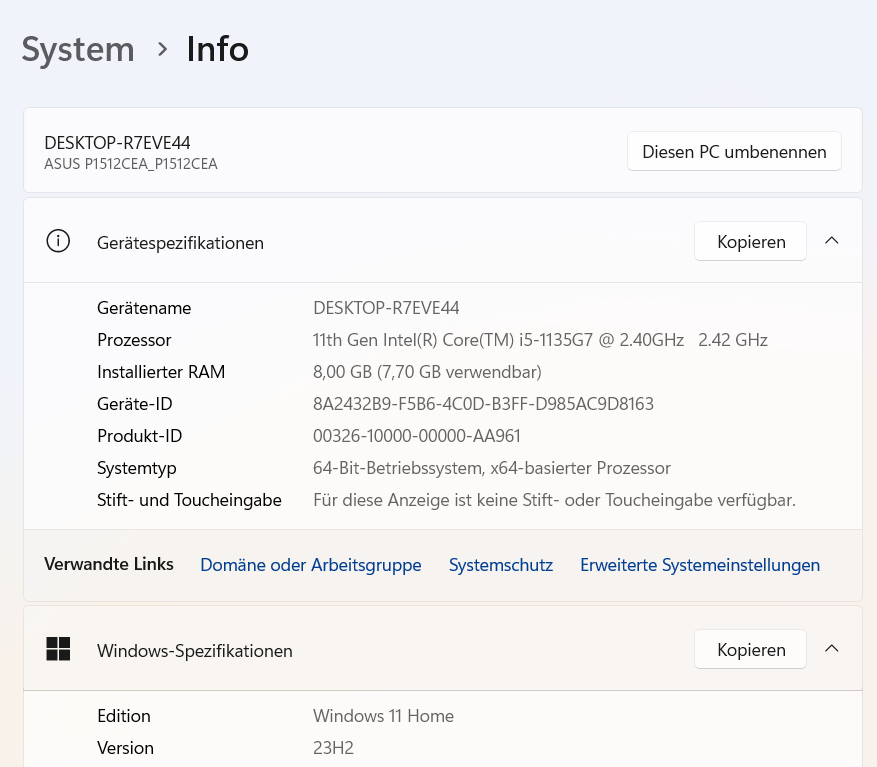Collapse the Gerätespezifikationen section chevron

(832, 241)
